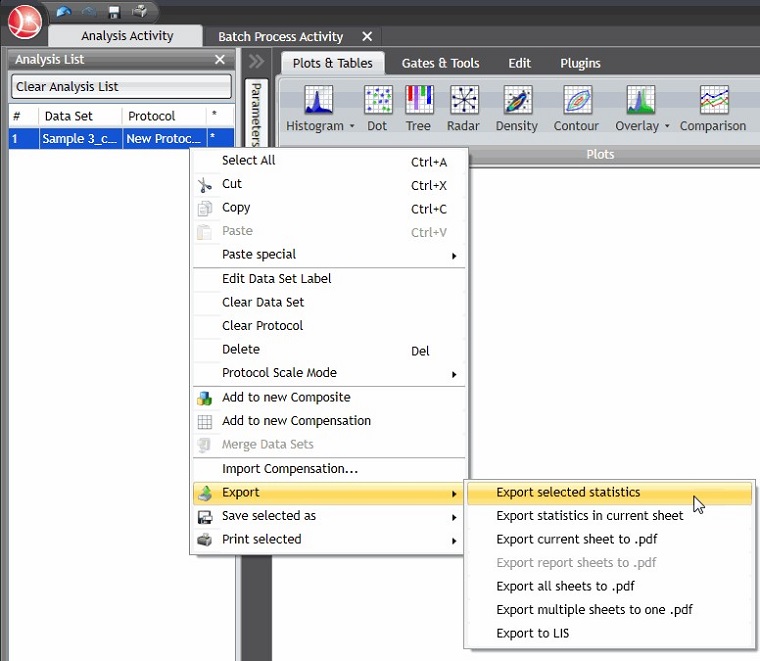Viewport: 760px width, 661px height.
Task: Click the Data Set column header
Action: pyautogui.click(x=80, y=116)
